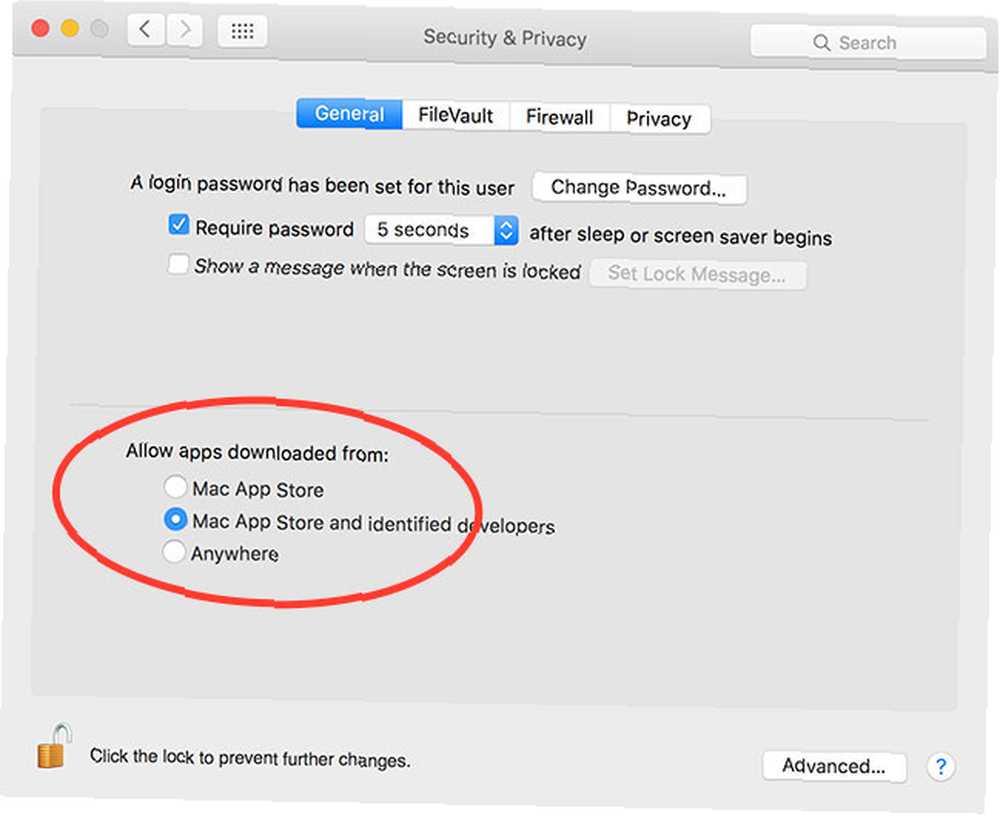Go back with the left arrow button
The height and width of the screenshot is (816, 1000).
pyautogui.click(x=147, y=29)
